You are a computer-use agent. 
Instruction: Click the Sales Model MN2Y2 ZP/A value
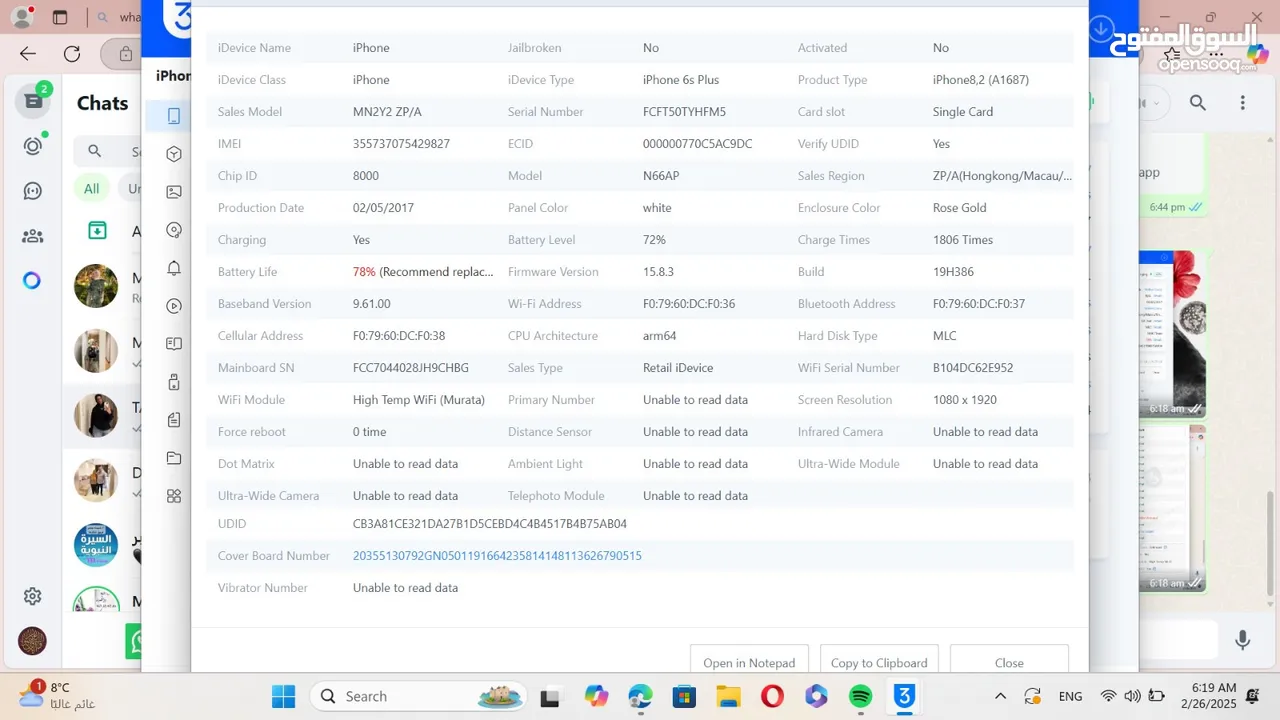click(x=387, y=112)
